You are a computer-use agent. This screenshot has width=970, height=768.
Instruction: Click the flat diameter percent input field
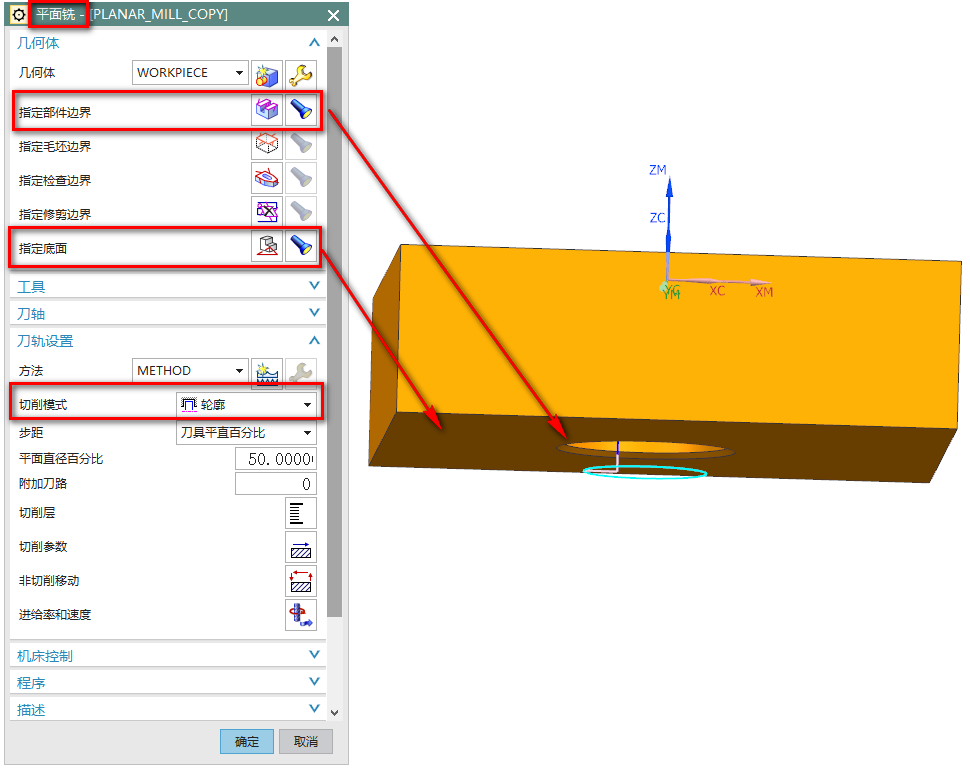[276, 459]
